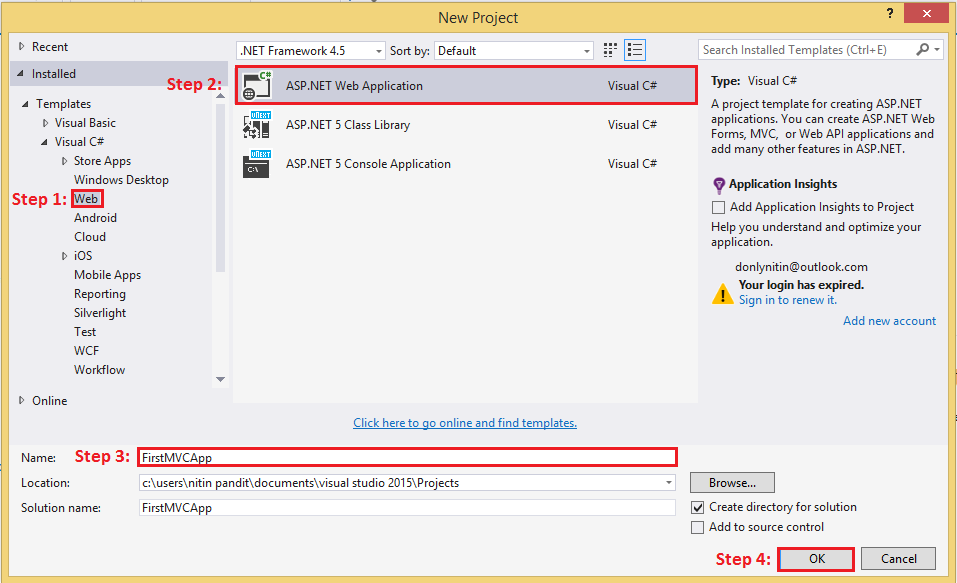Click Add new account link
The image size is (957, 583).
(x=889, y=320)
